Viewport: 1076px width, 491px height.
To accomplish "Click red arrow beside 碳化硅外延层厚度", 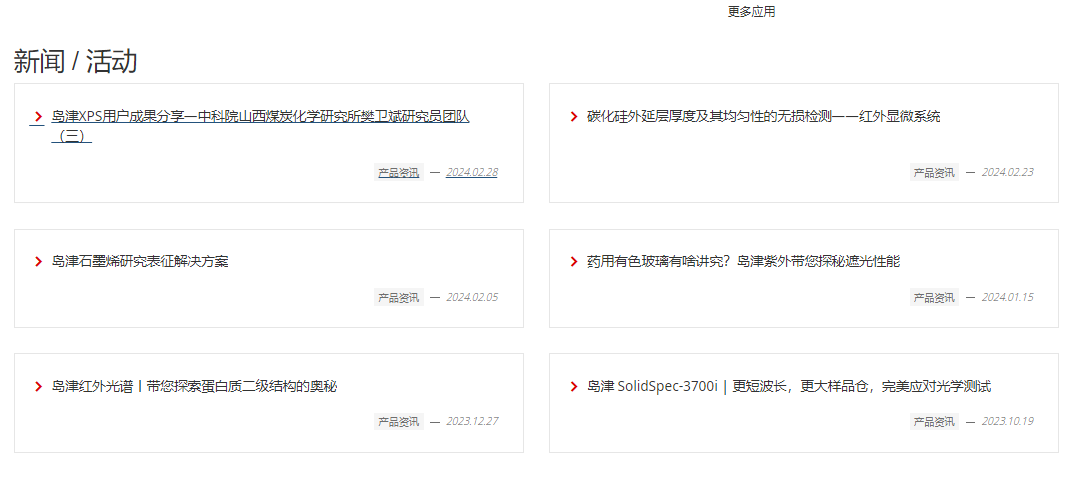I will [574, 117].
